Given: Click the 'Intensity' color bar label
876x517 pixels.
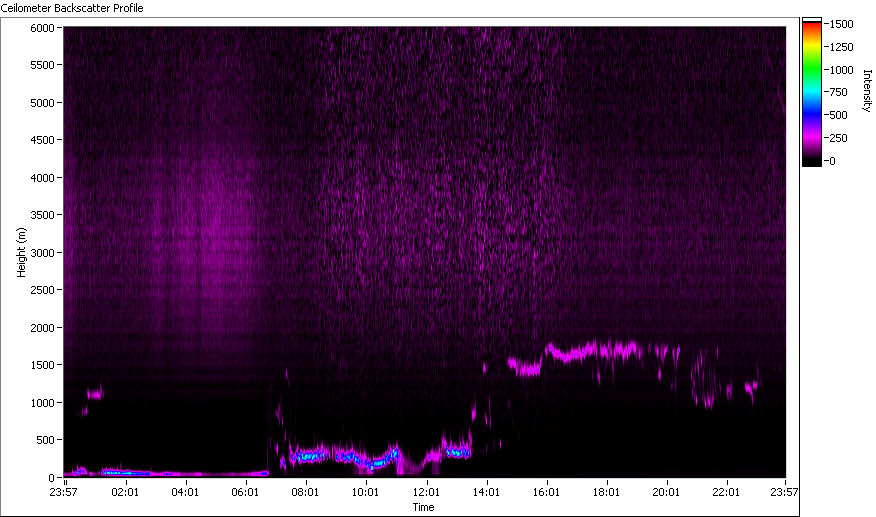Looking at the screenshot, I should click(867, 91).
